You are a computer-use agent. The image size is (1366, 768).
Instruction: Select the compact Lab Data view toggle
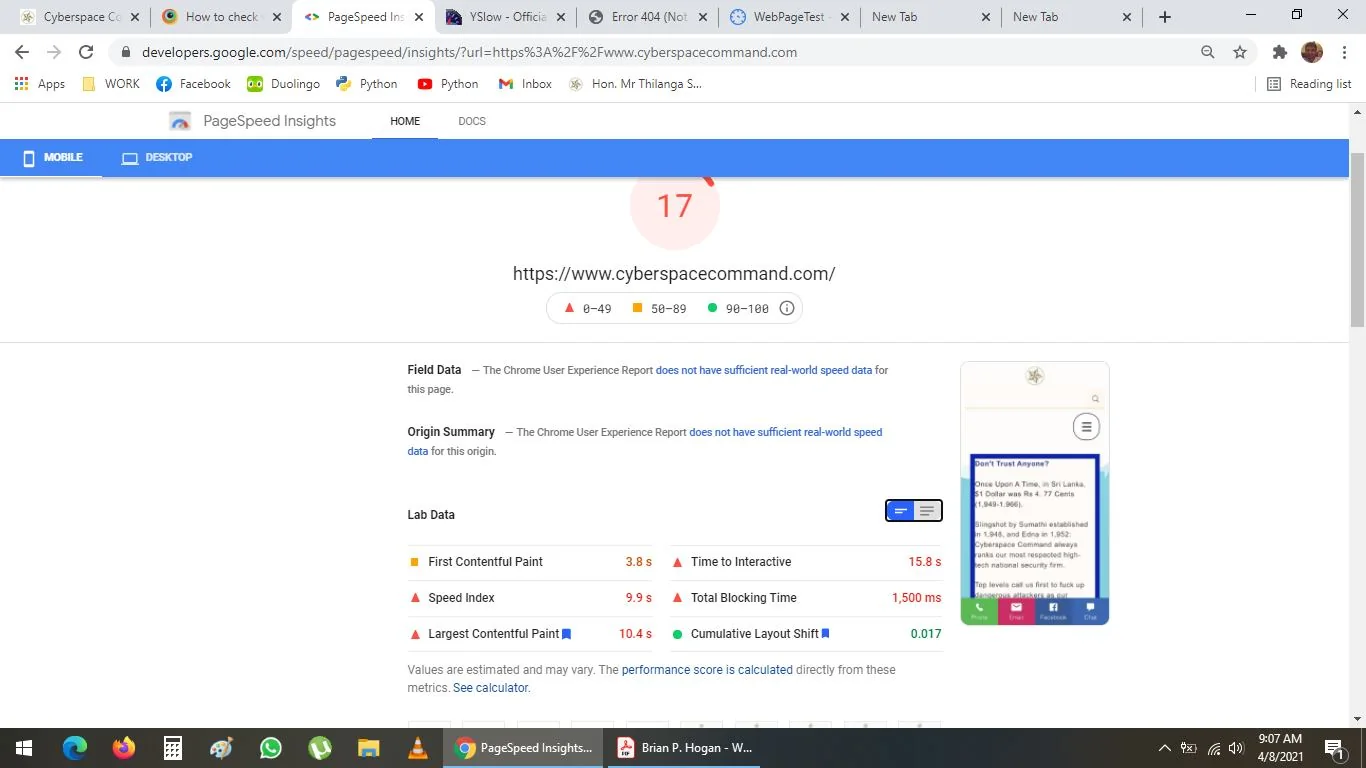click(x=901, y=511)
